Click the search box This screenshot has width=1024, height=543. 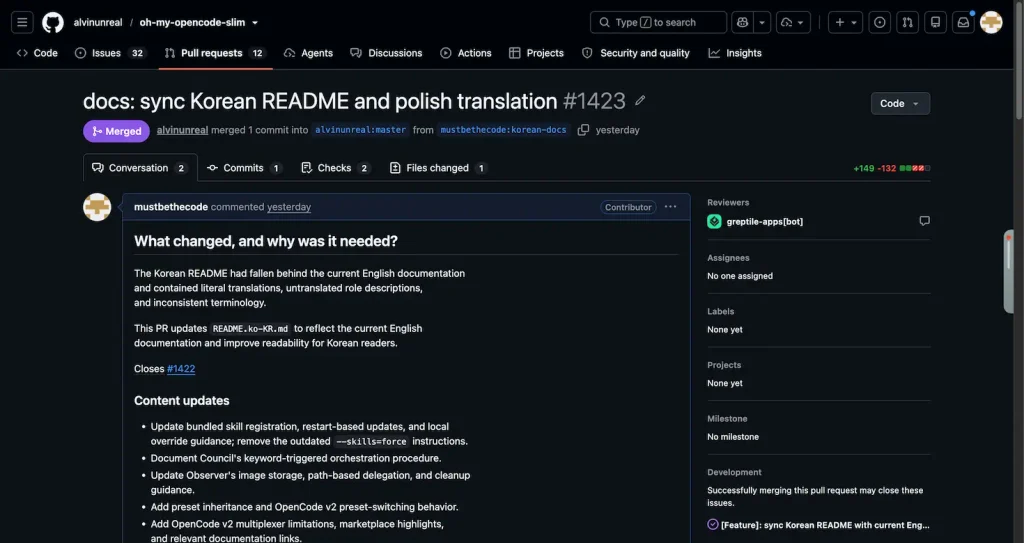point(658,22)
